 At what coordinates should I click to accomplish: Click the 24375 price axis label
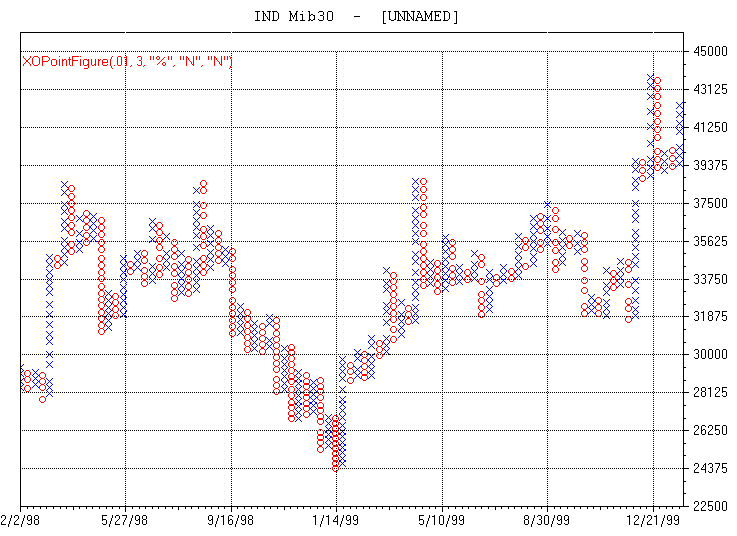[710, 468]
